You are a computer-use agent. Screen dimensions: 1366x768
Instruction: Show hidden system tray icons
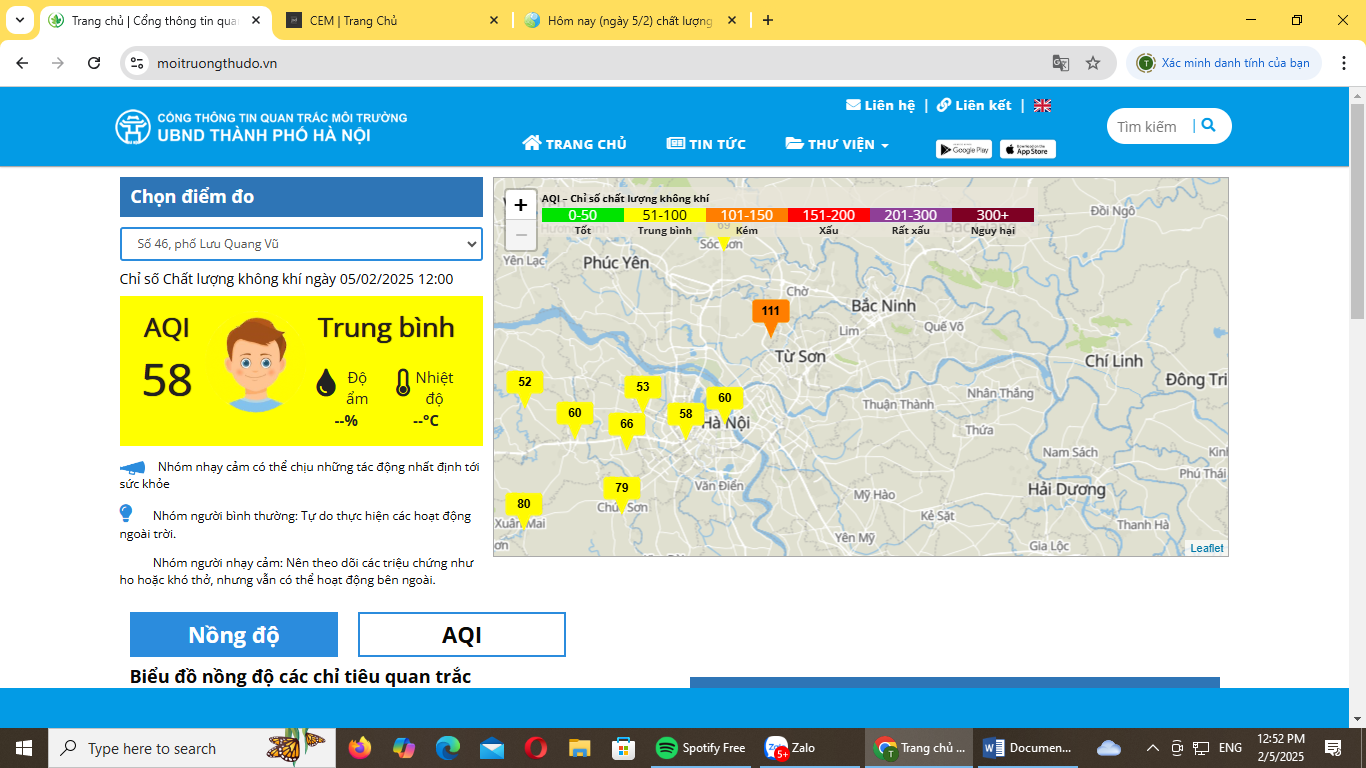(1152, 748)
